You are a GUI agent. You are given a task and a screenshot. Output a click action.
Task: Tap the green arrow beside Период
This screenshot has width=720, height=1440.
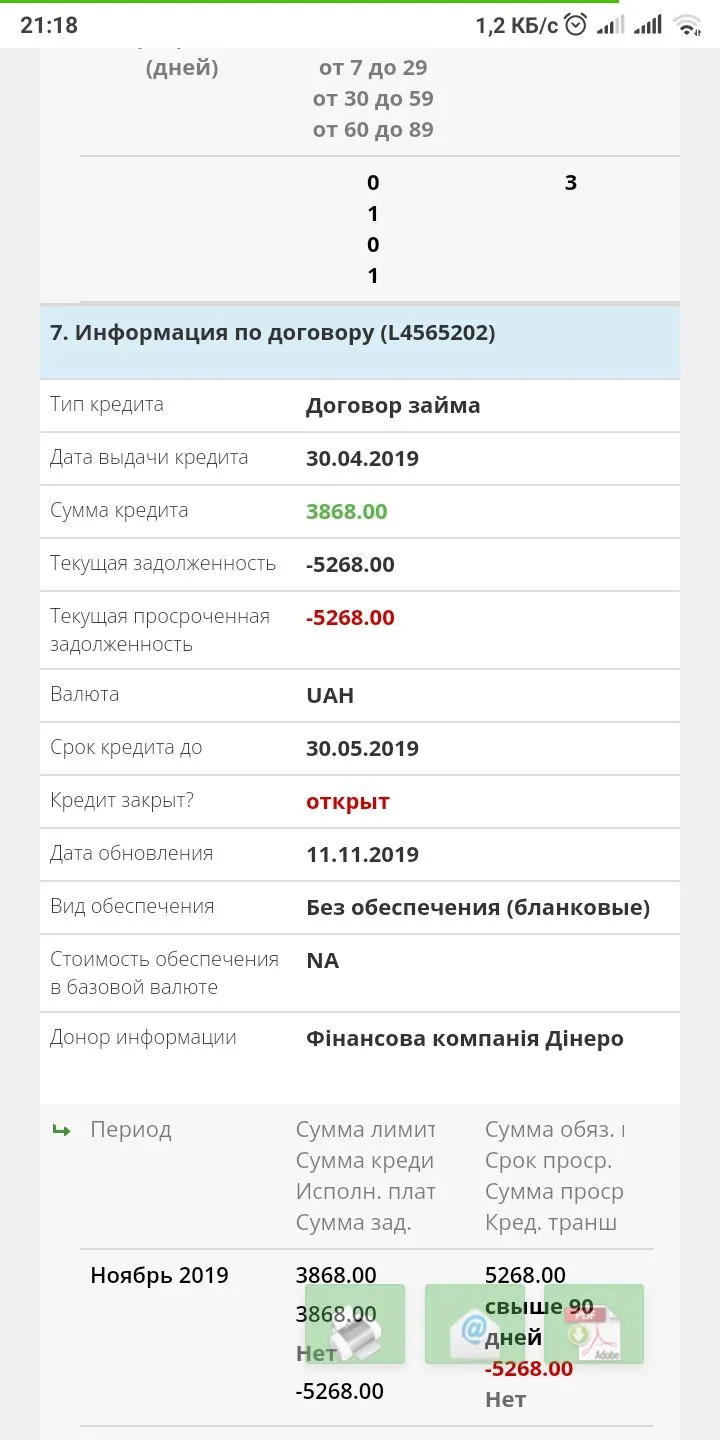(x=62, y=1130)
